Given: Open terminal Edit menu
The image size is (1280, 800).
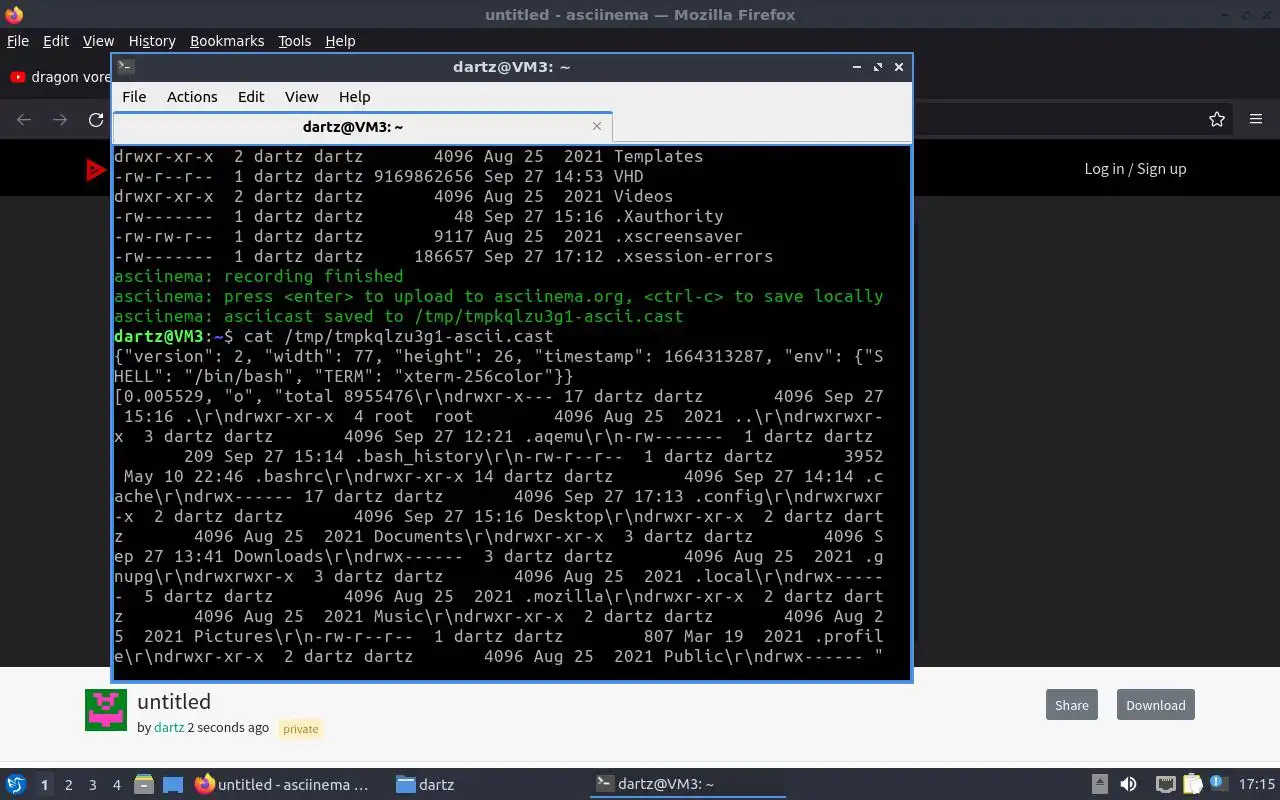Looking at the screenshot, I should [x=251, y=97].
